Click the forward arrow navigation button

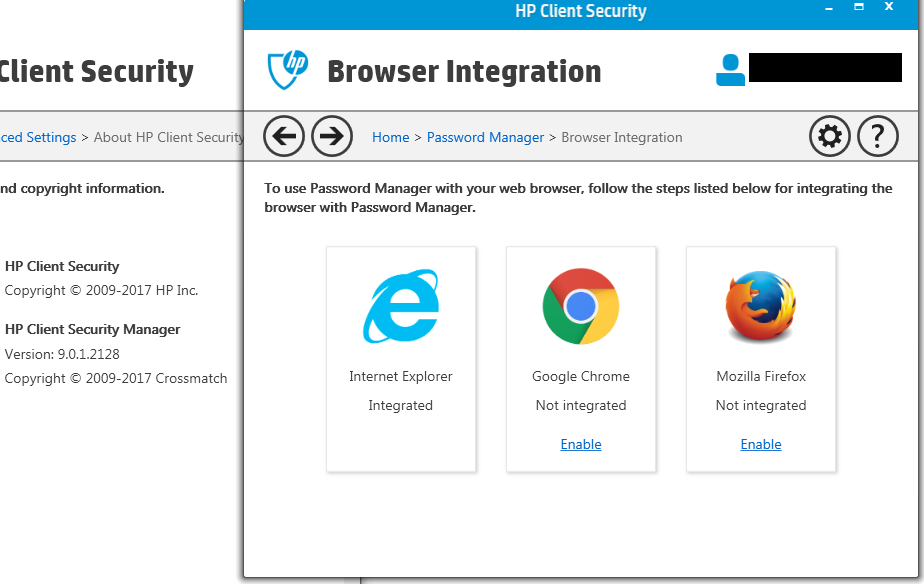coord(332,136)
